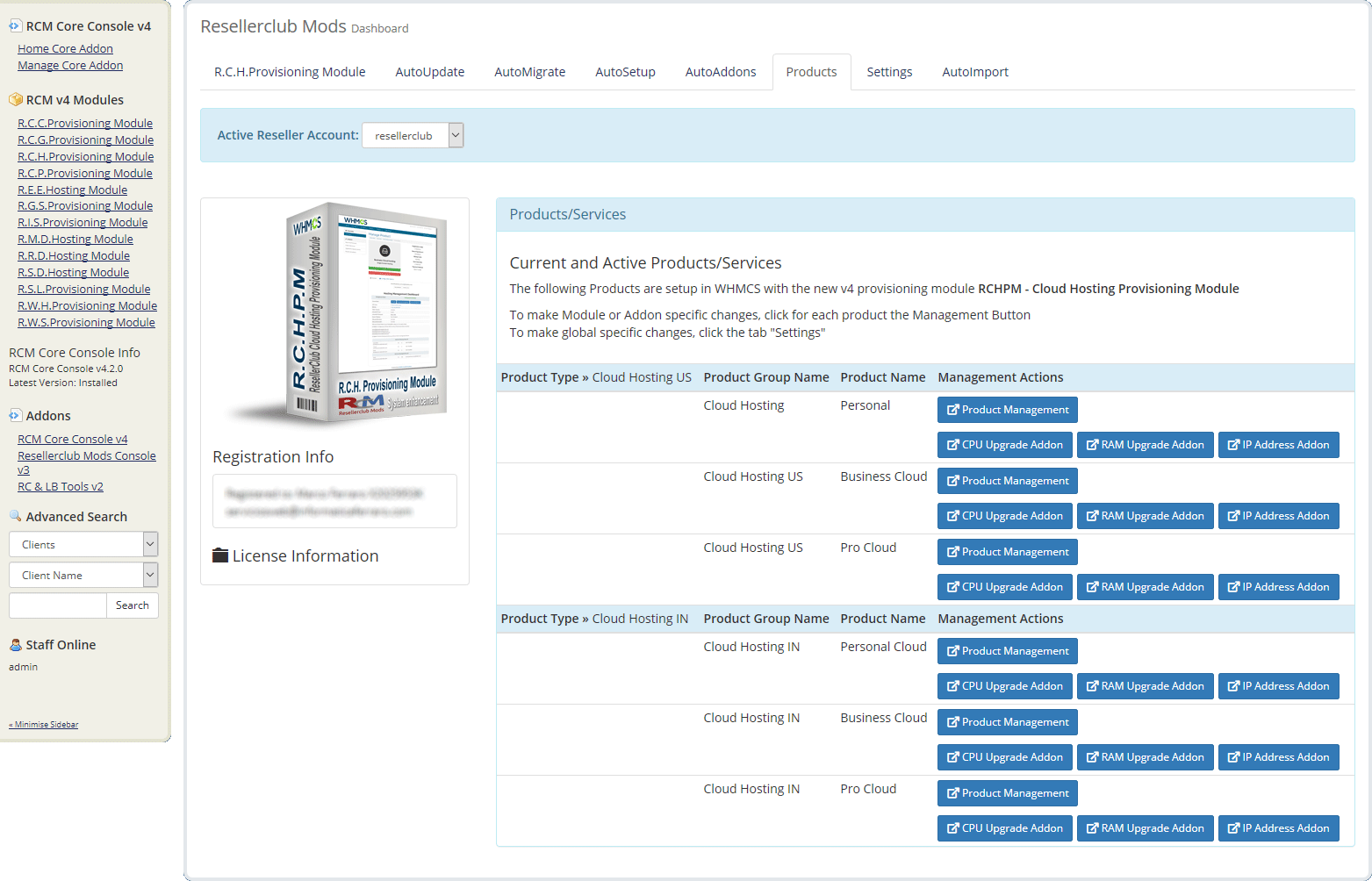Open IP Address Addon for IN Business Cloud
Screen dimensions: 1372x881
point(1278,757)
